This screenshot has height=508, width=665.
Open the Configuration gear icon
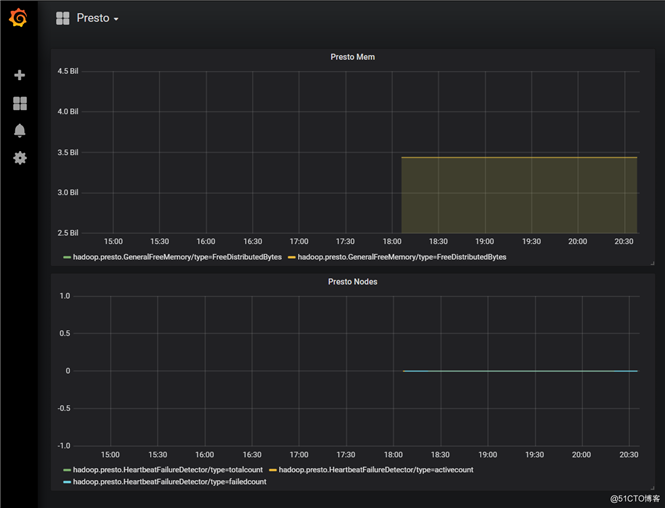coord(20,158)
